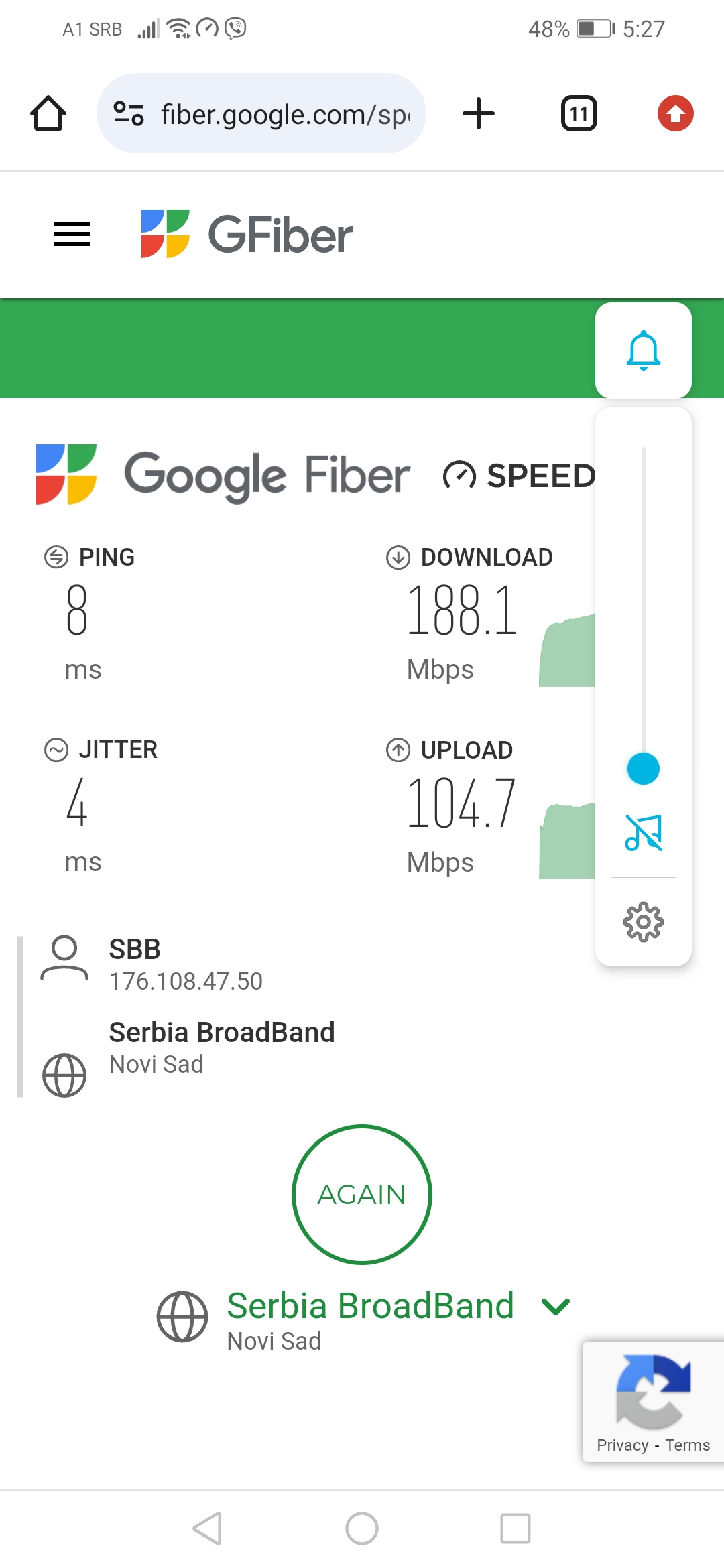Open the reCAPTCHA Privacy link

coord(623,1445)
